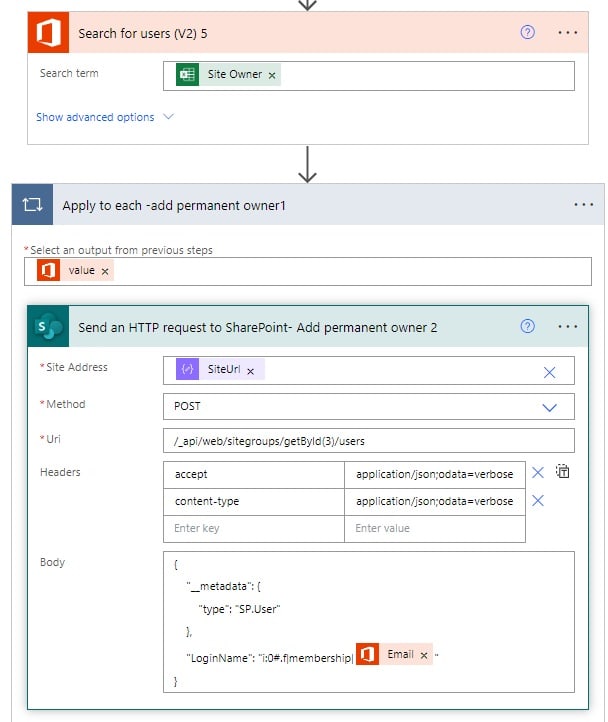Viewport: 608px width, 722px height.
Task: Click the Excel icon on the Site Owner token
Action: (x=187, y=75)
